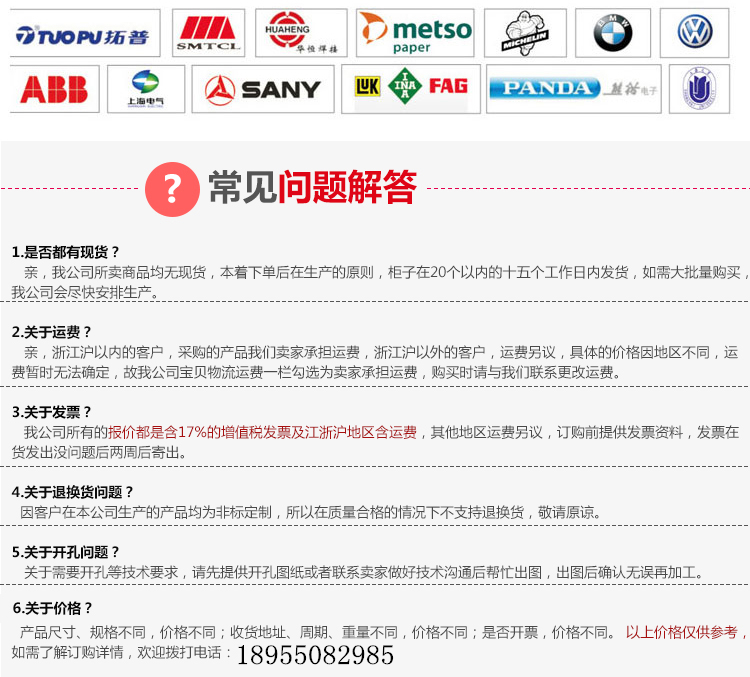
Task: Click the 常见问题解答 heading
Action: 313,188
